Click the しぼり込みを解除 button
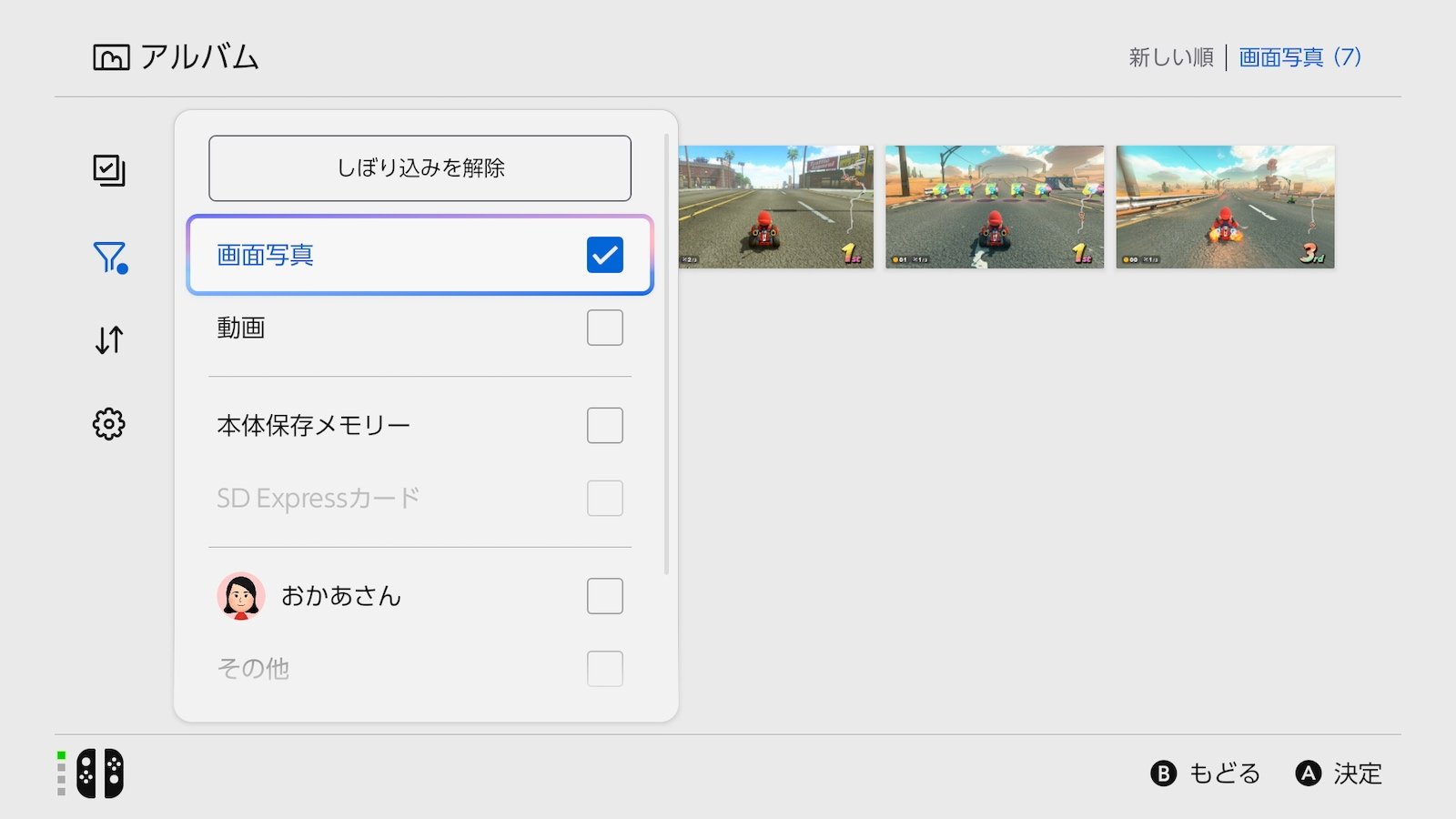Image resolution: width=1456 pixels, height=819 pixels. pyautogui.click(x=420, y=168)
